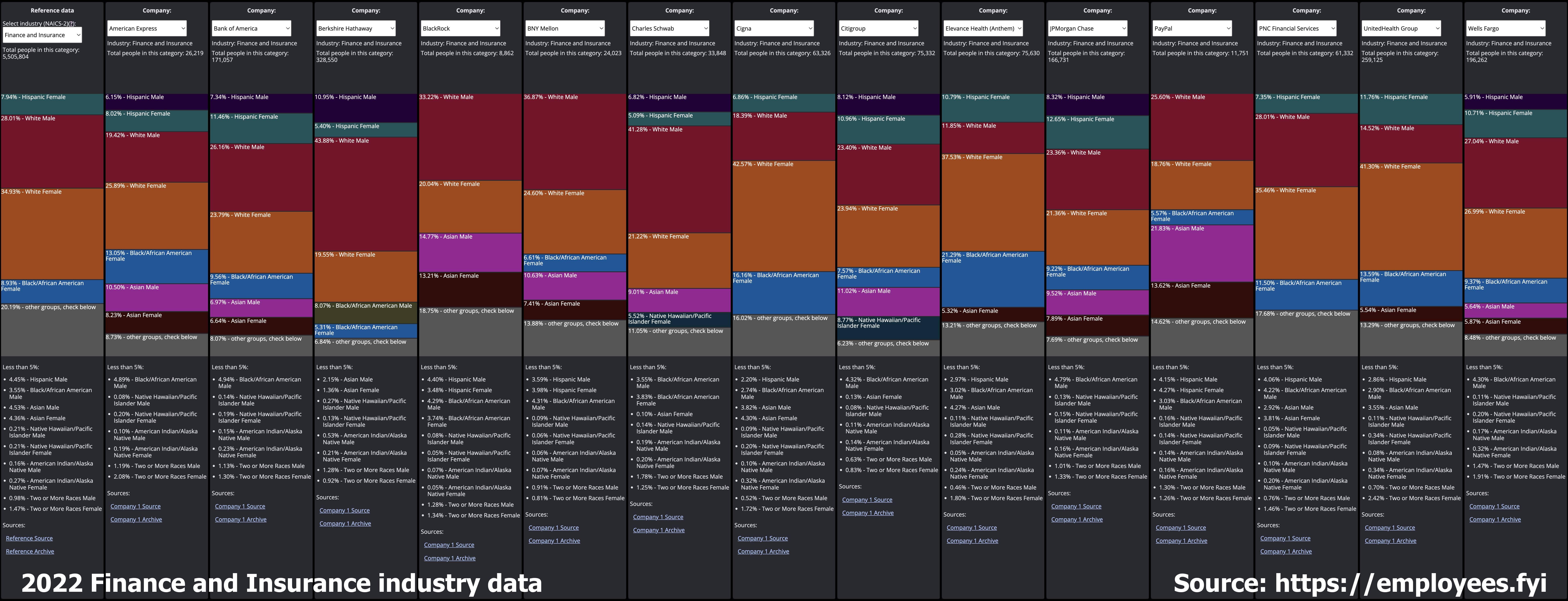Viewport: 1568px width, 601px height.
Task: Open the Reference Source link
Action: point(29,538)
